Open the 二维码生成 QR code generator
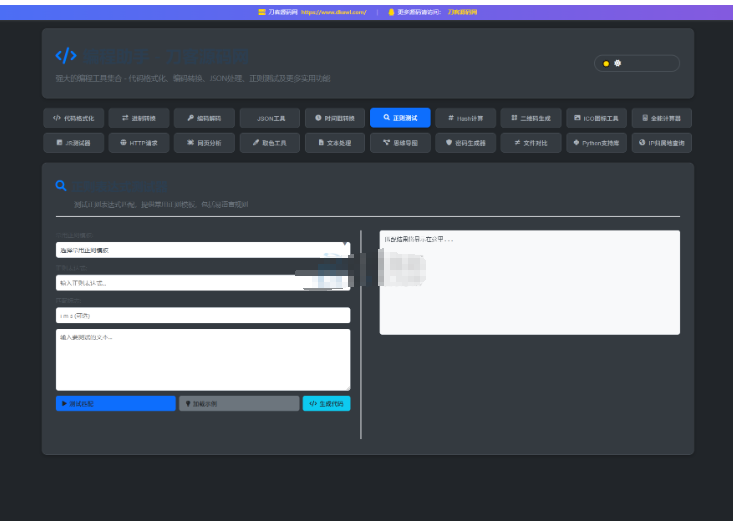 click(531, 118)
